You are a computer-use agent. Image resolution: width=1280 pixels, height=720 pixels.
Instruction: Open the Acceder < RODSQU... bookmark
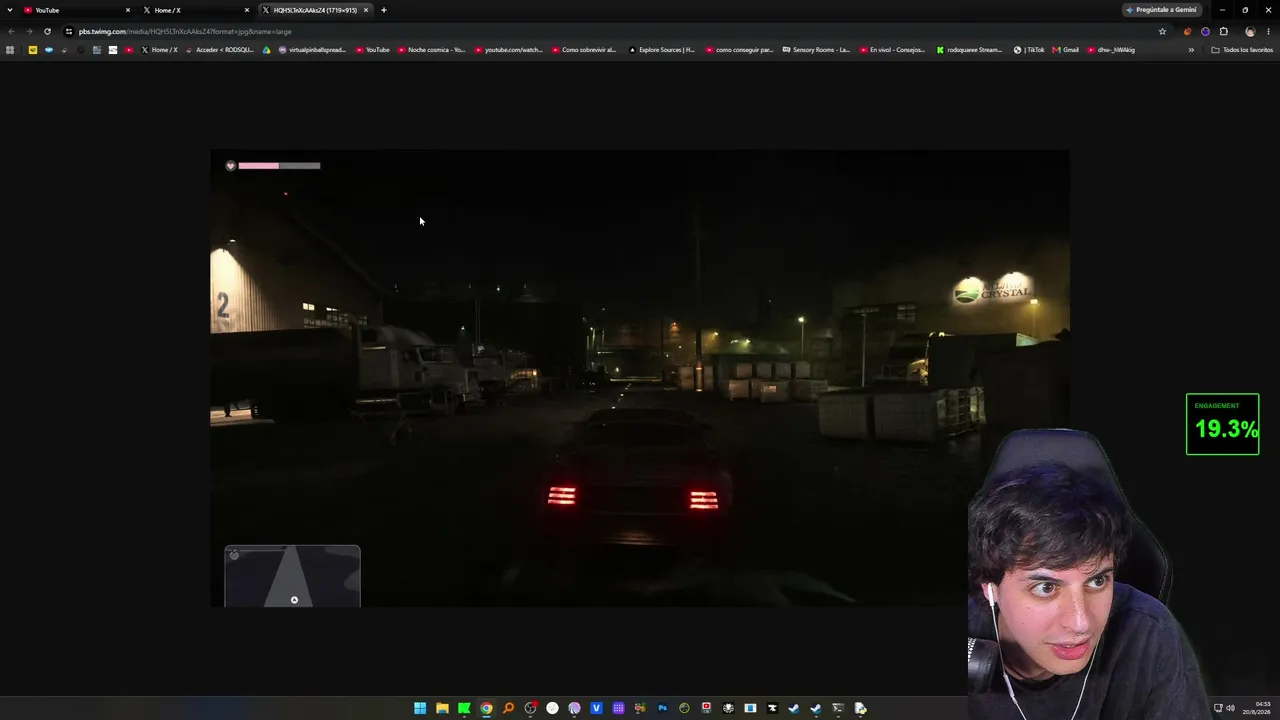click(x=220, y=50)
